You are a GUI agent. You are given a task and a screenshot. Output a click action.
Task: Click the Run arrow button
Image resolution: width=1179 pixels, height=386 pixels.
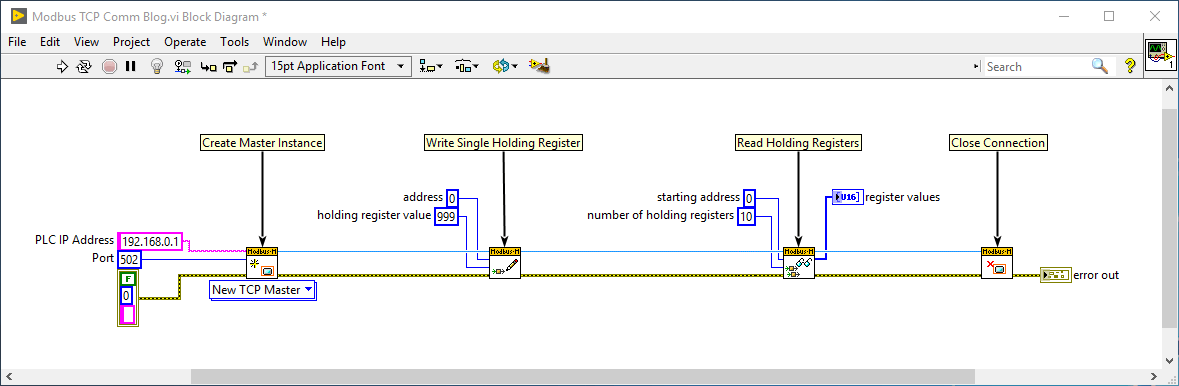coord(63,66)
